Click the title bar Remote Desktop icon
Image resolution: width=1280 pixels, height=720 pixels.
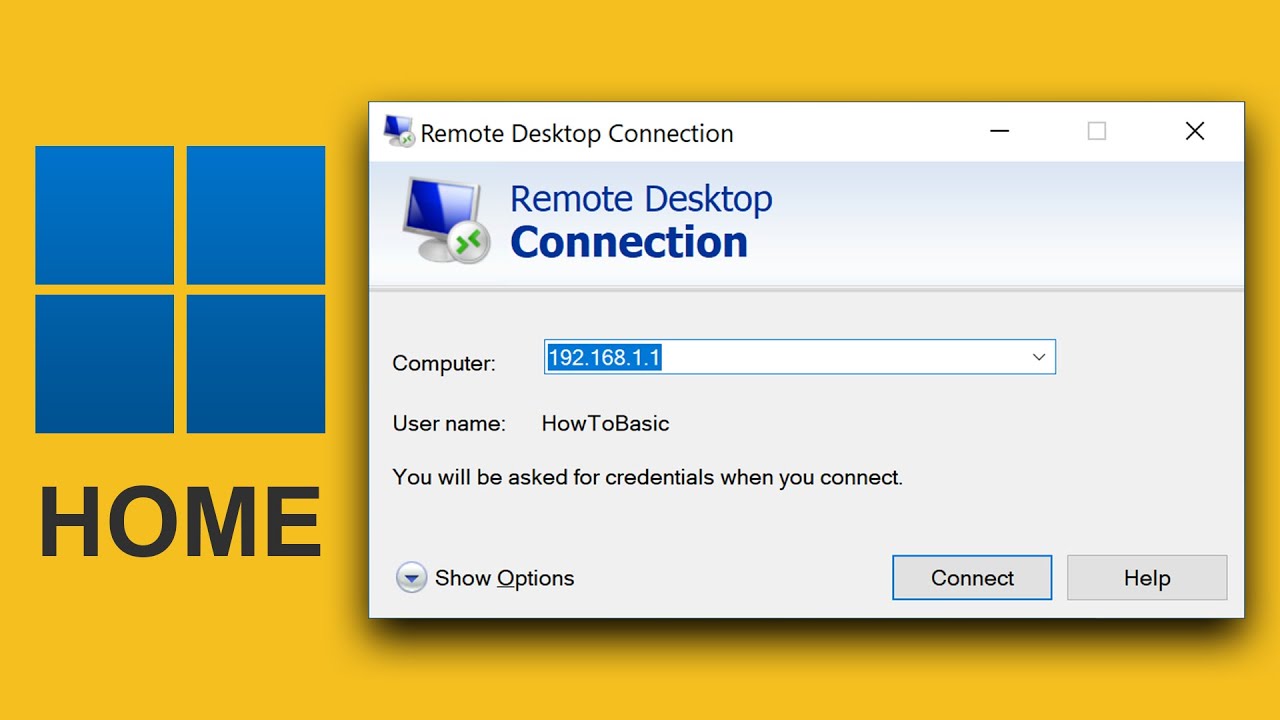click(399, 132)
